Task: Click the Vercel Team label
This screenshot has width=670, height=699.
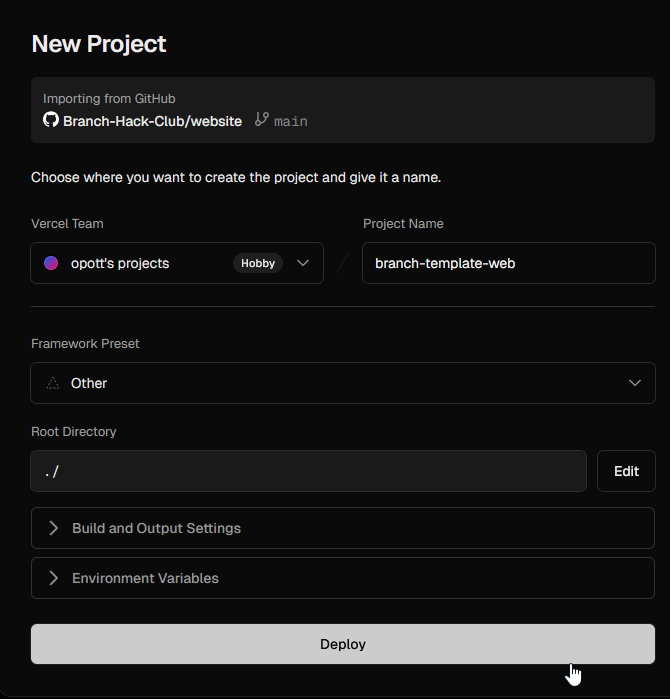Action: pos(67,223)
